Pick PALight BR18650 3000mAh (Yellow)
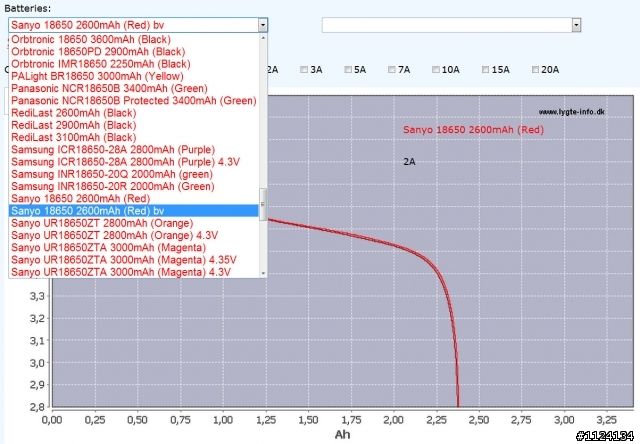 [x=133, y=76]
